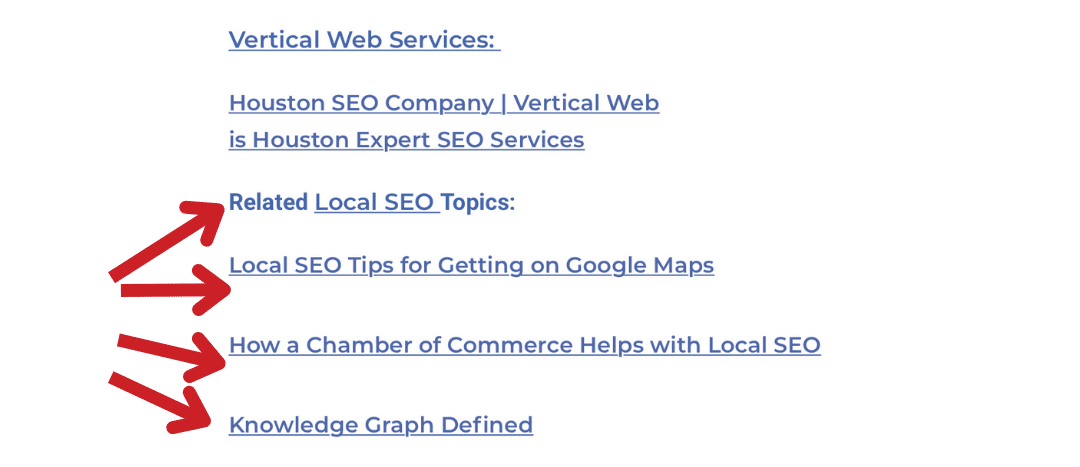Open How a Chamber of Commerce Helps link
This screenshot has width=1080, height=467.
pos(524,346)
